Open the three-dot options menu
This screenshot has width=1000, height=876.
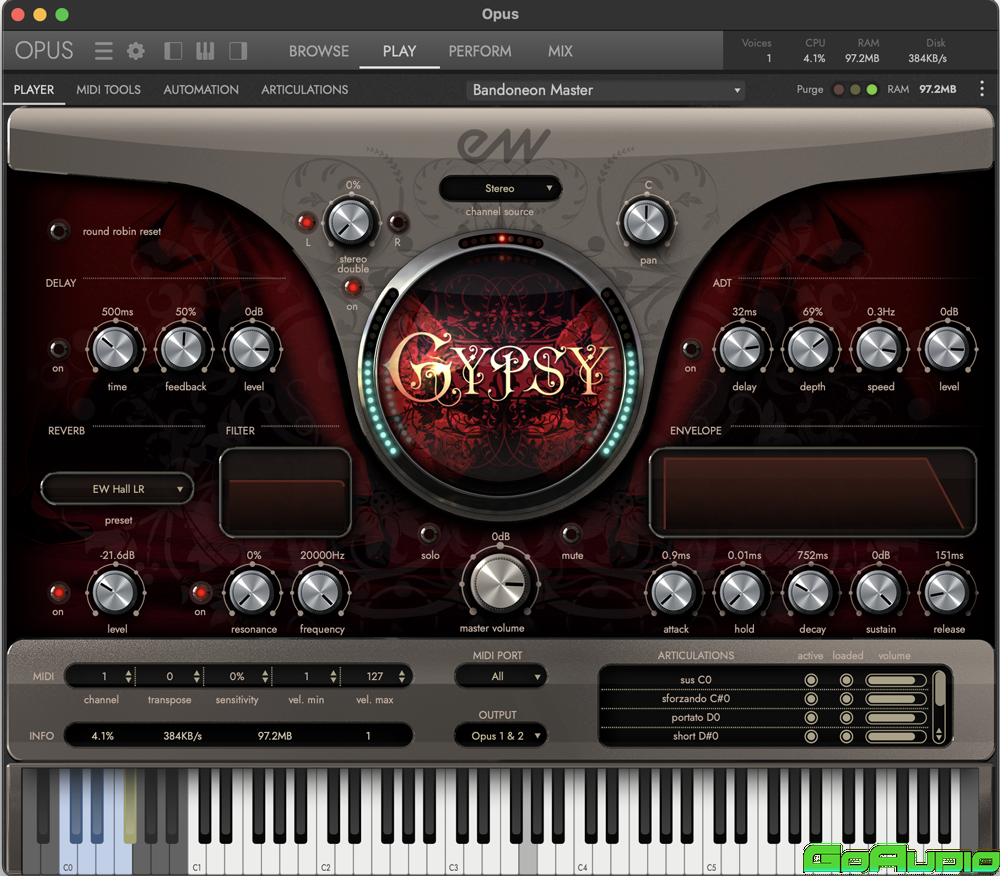(x=982, y=89)
